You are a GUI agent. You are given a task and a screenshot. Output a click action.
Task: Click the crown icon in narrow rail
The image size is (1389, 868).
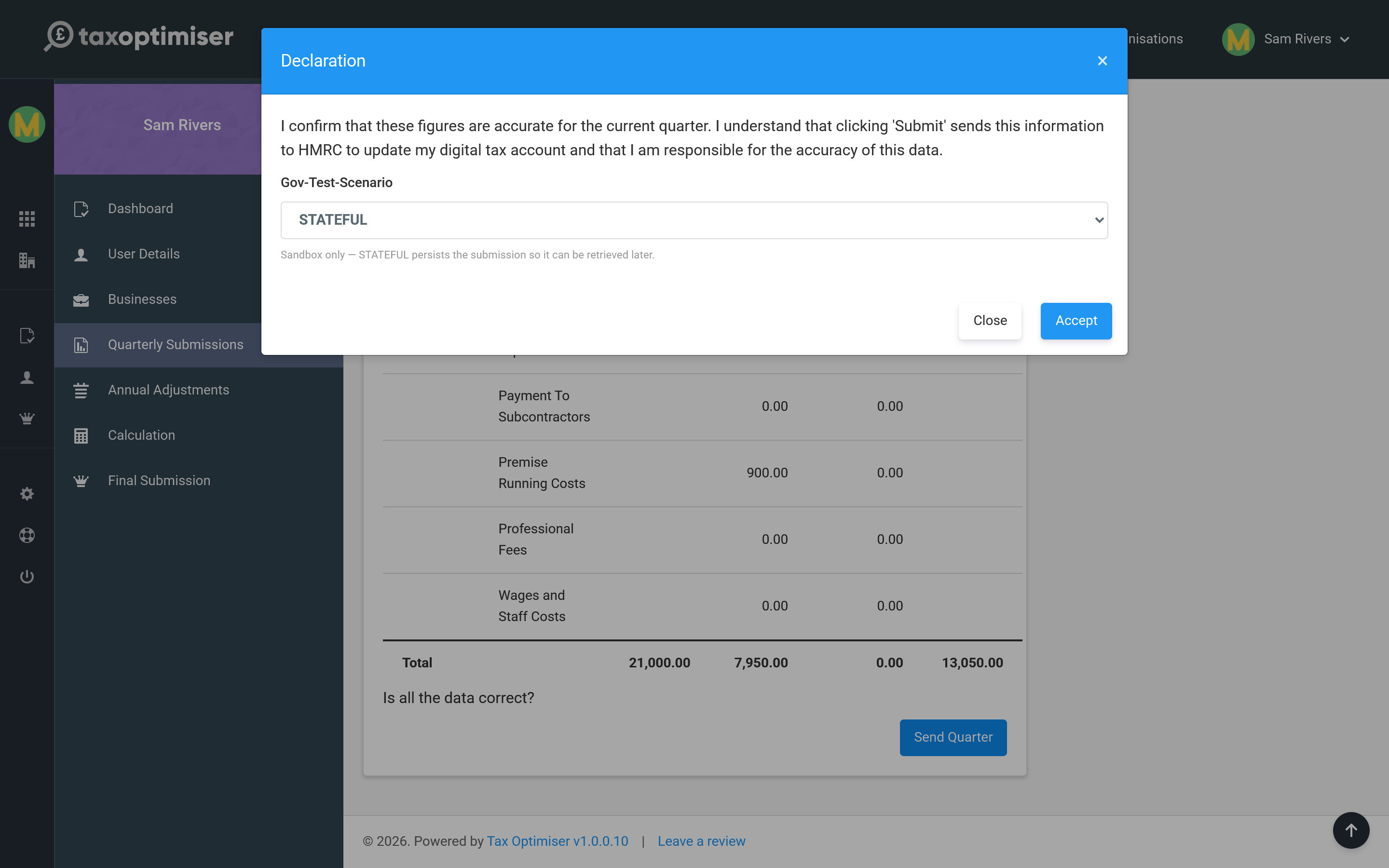point(27,419)
